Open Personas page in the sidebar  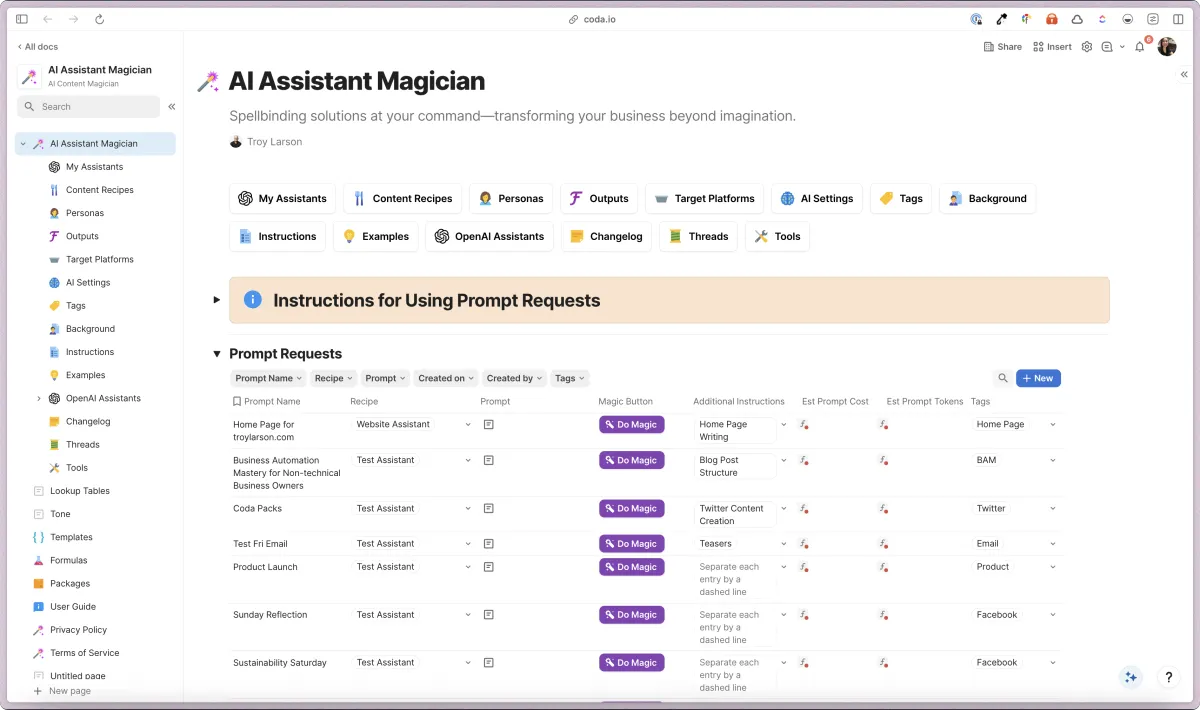click(84, 213)
